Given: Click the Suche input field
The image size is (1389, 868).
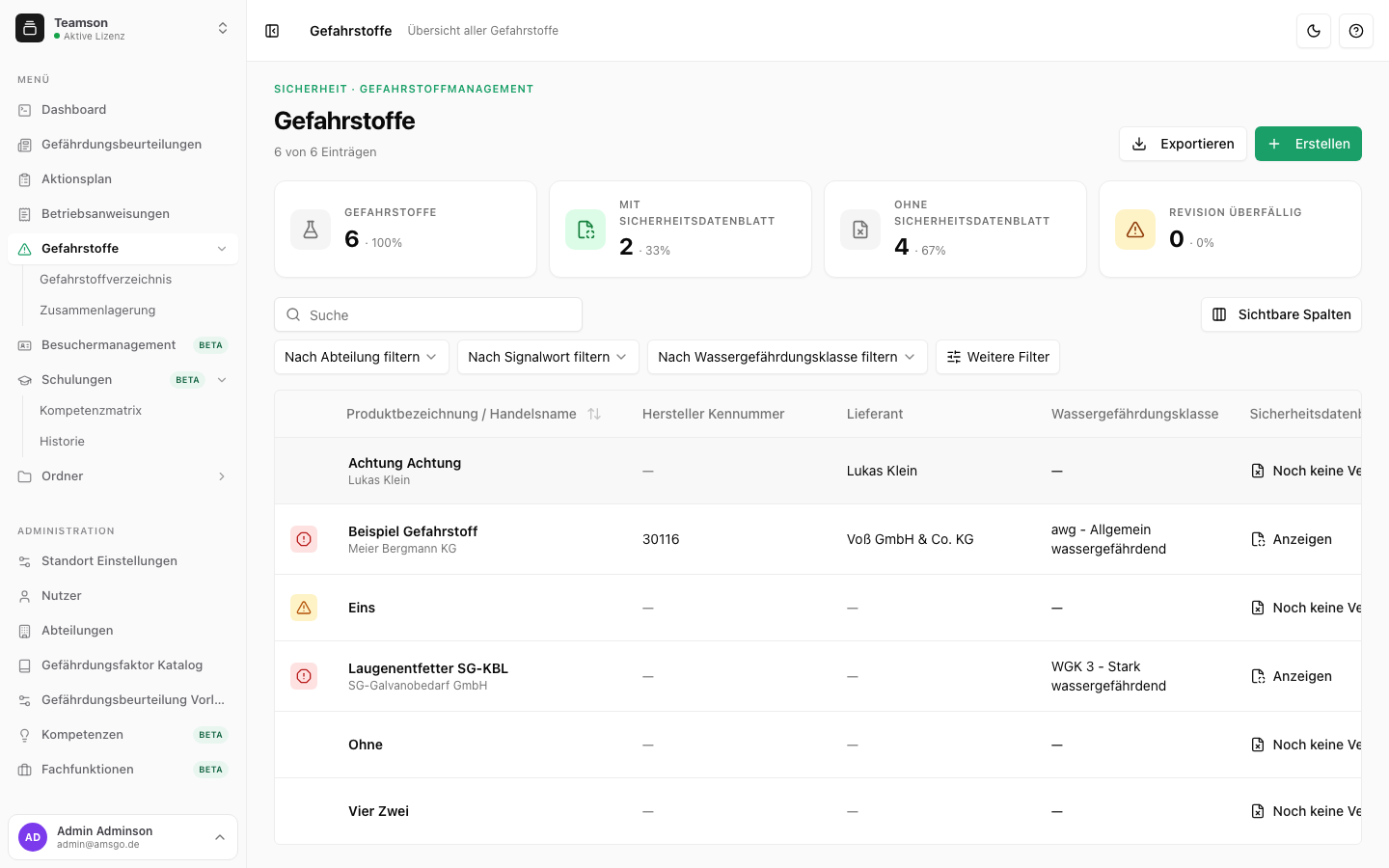Looking at the screenshot, I should pos(428,314).
